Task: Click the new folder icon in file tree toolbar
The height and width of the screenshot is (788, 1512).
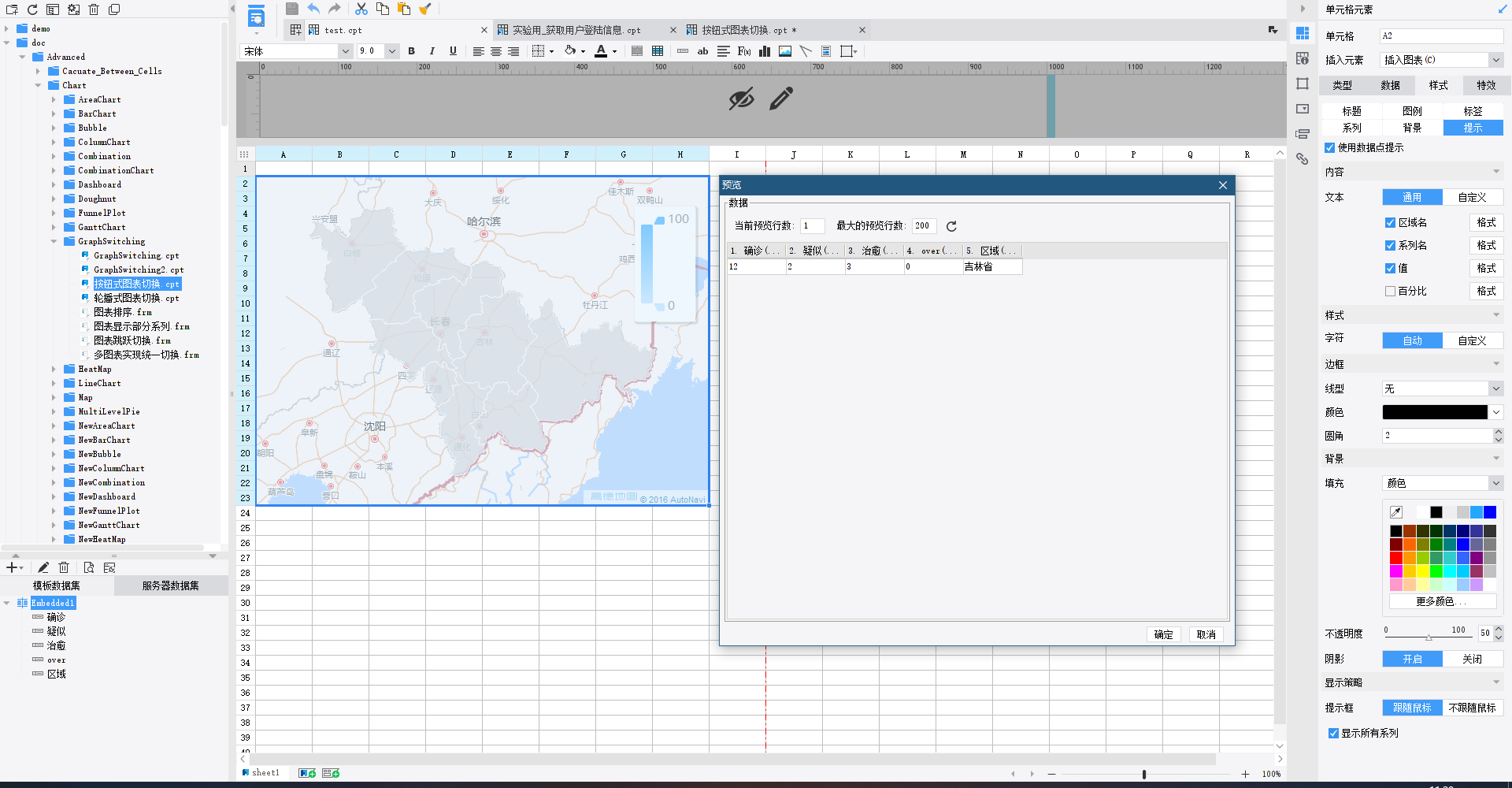Action: pos(12,9)
